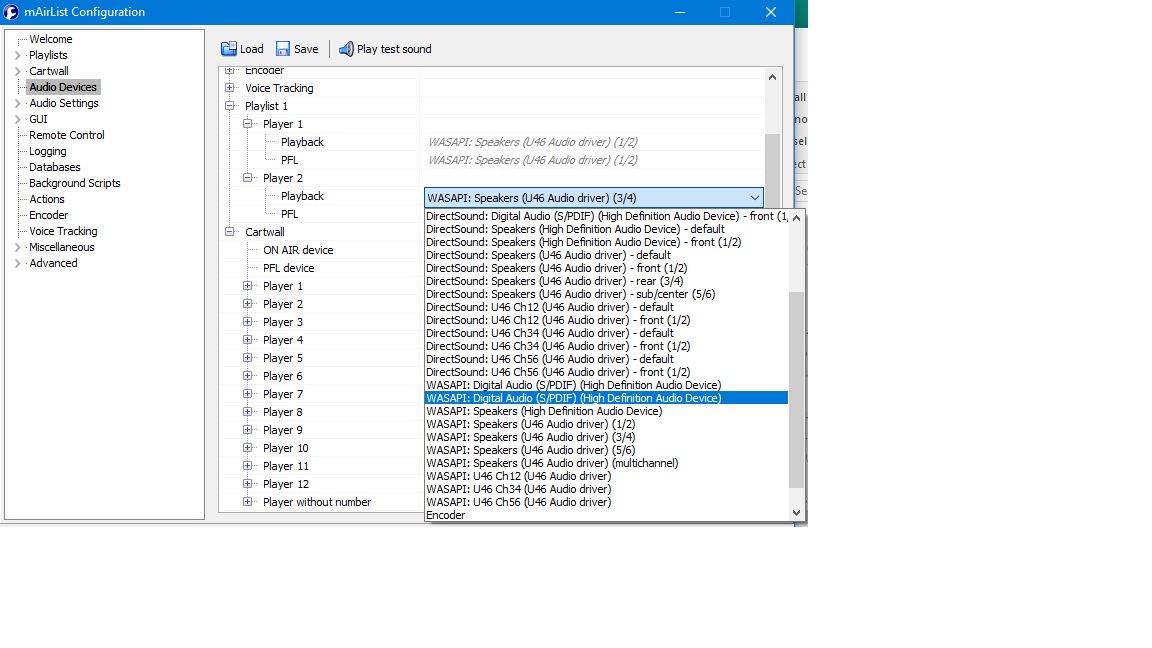
Task: Pick DirectSound U46 Ch56 - default option
Action: tap(607, 359)
